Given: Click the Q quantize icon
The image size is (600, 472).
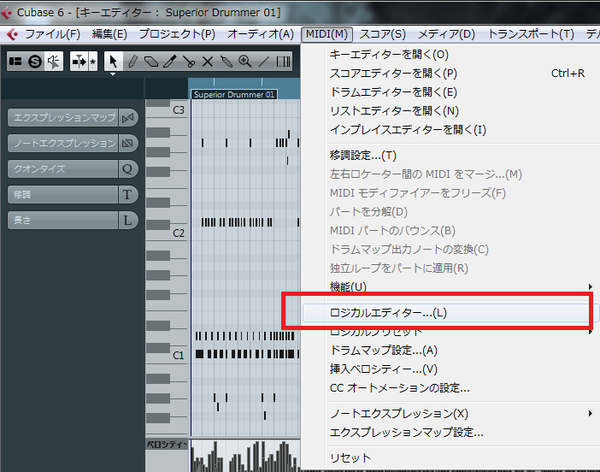Looking at the screenshot, I should coord(128,169).
